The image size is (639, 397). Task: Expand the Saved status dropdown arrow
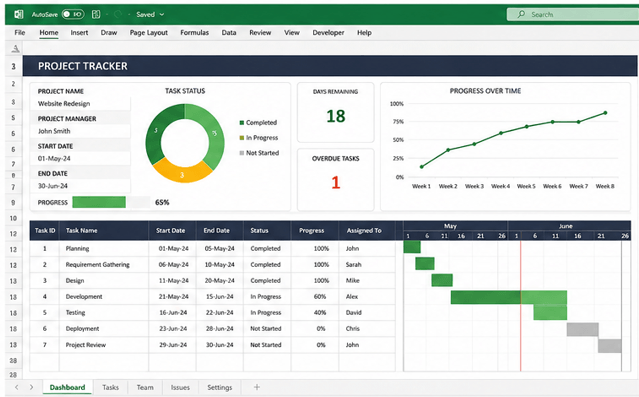[x=162, y=14]
